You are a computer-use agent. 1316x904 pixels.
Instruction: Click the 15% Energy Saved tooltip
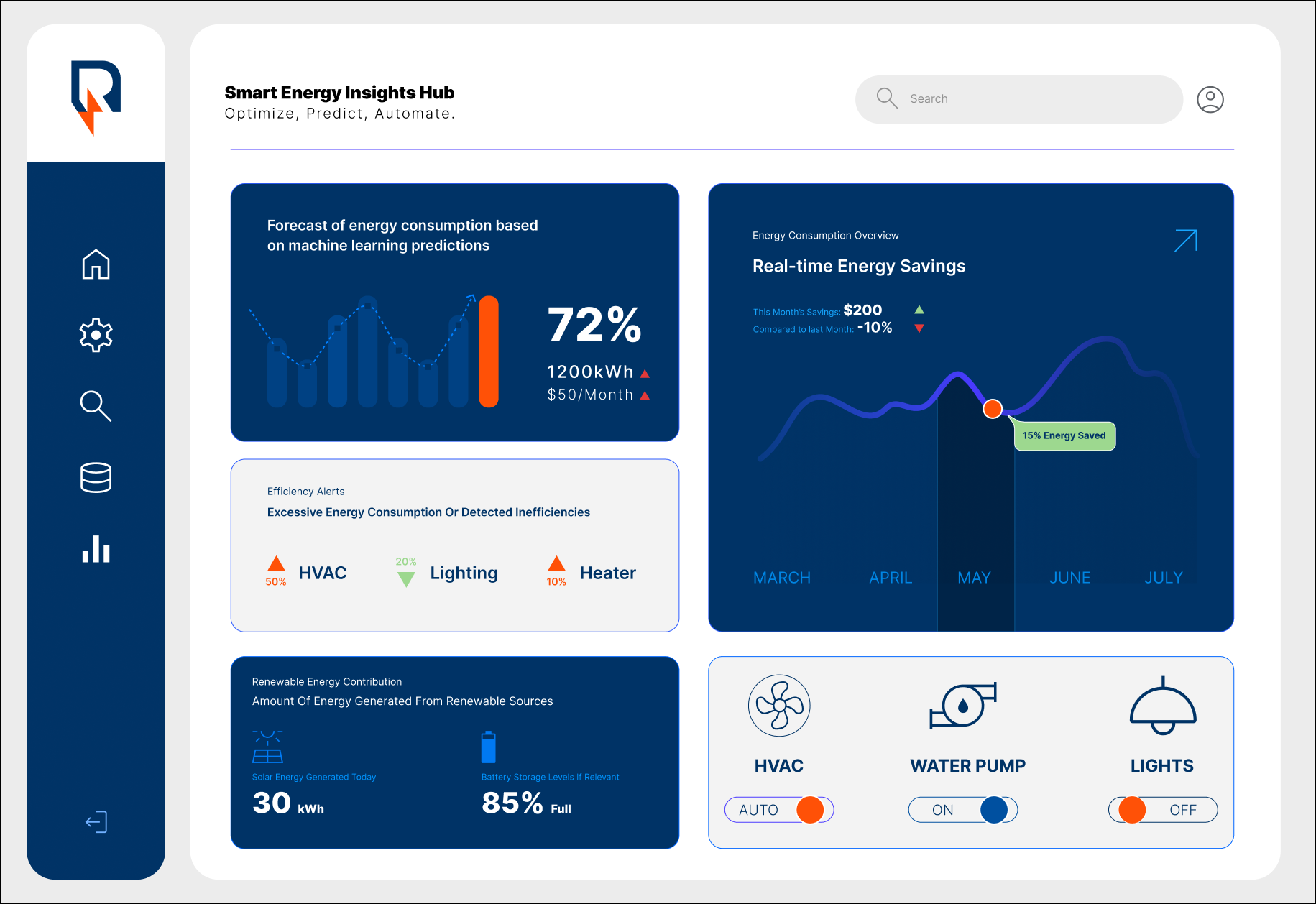click(x=1064, y=435)
